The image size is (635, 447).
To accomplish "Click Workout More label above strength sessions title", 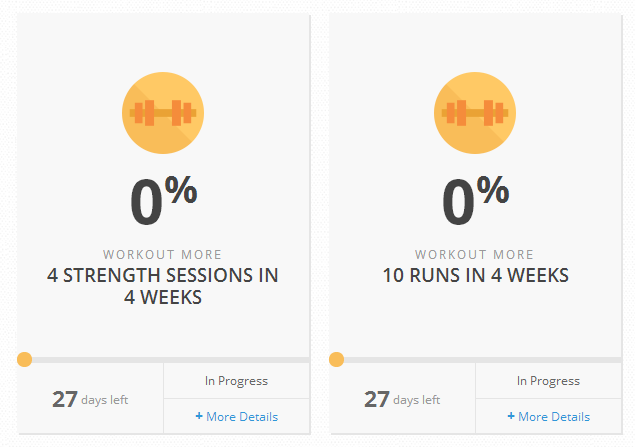I will click(162, 255).
